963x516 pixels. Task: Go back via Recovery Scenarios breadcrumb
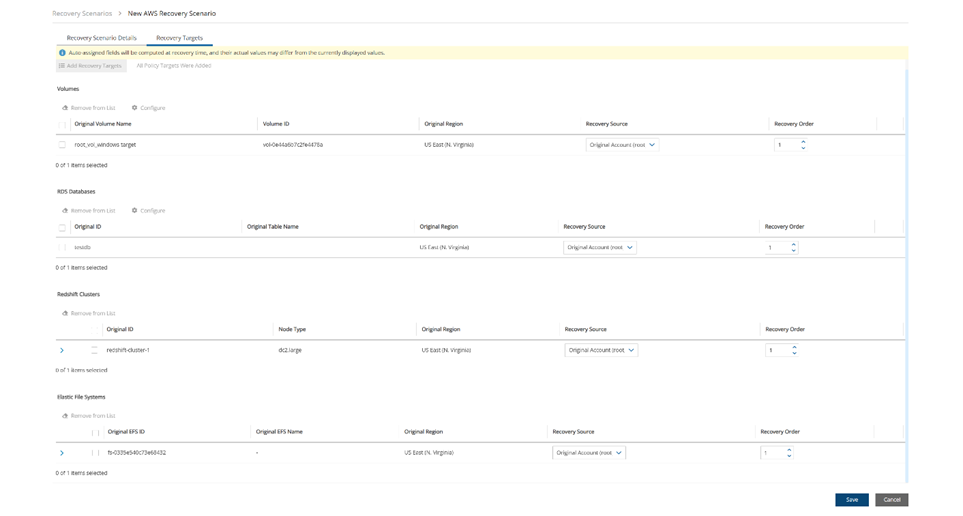82,14
